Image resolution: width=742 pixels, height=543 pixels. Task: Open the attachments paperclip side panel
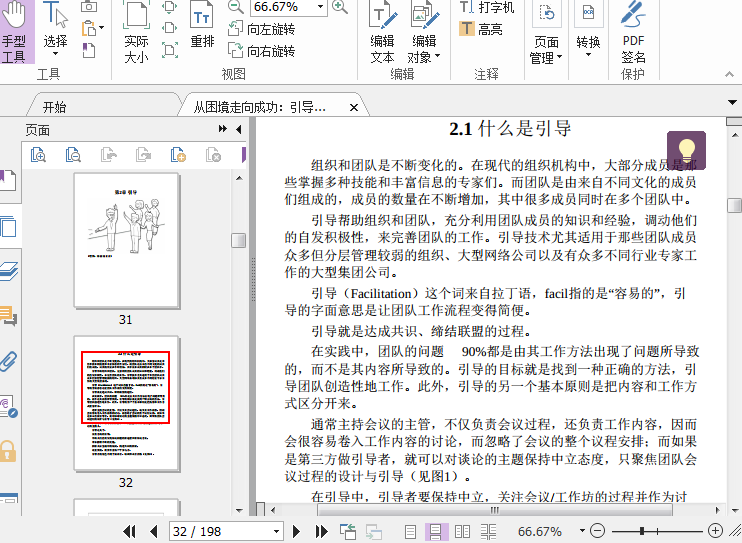[x=9, y=361]
